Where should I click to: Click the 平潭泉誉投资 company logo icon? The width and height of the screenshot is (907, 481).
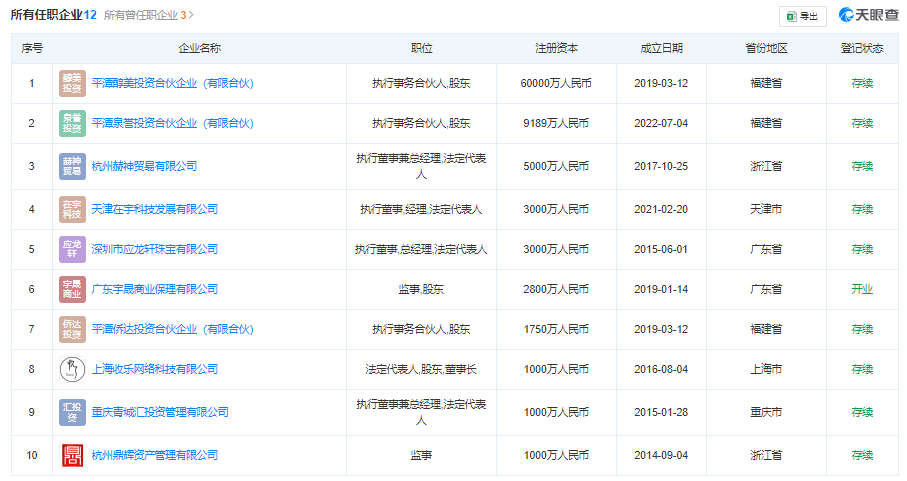[x=72, y=123]
